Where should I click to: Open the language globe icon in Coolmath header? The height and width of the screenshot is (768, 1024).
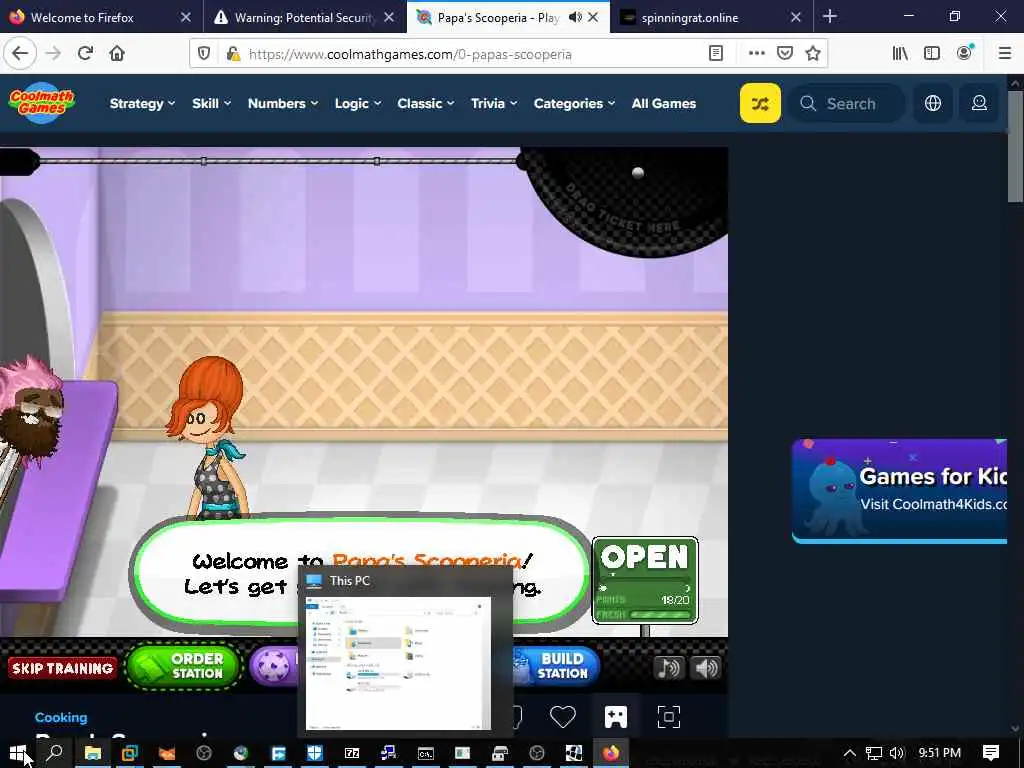click(x=933, y=103)
